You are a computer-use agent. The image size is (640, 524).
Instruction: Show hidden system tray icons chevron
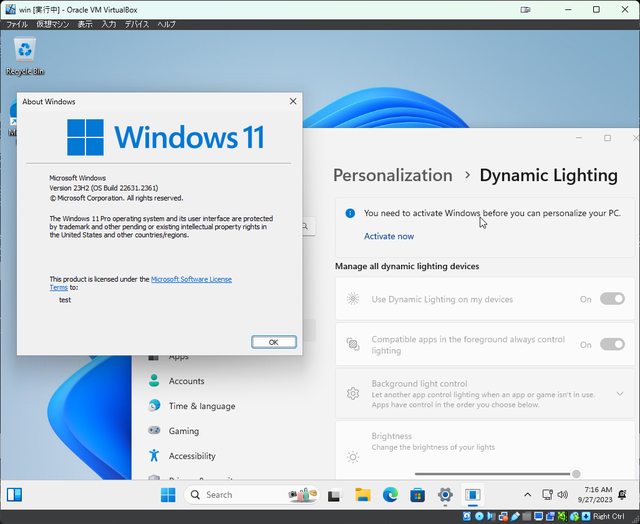click(527, 495)
